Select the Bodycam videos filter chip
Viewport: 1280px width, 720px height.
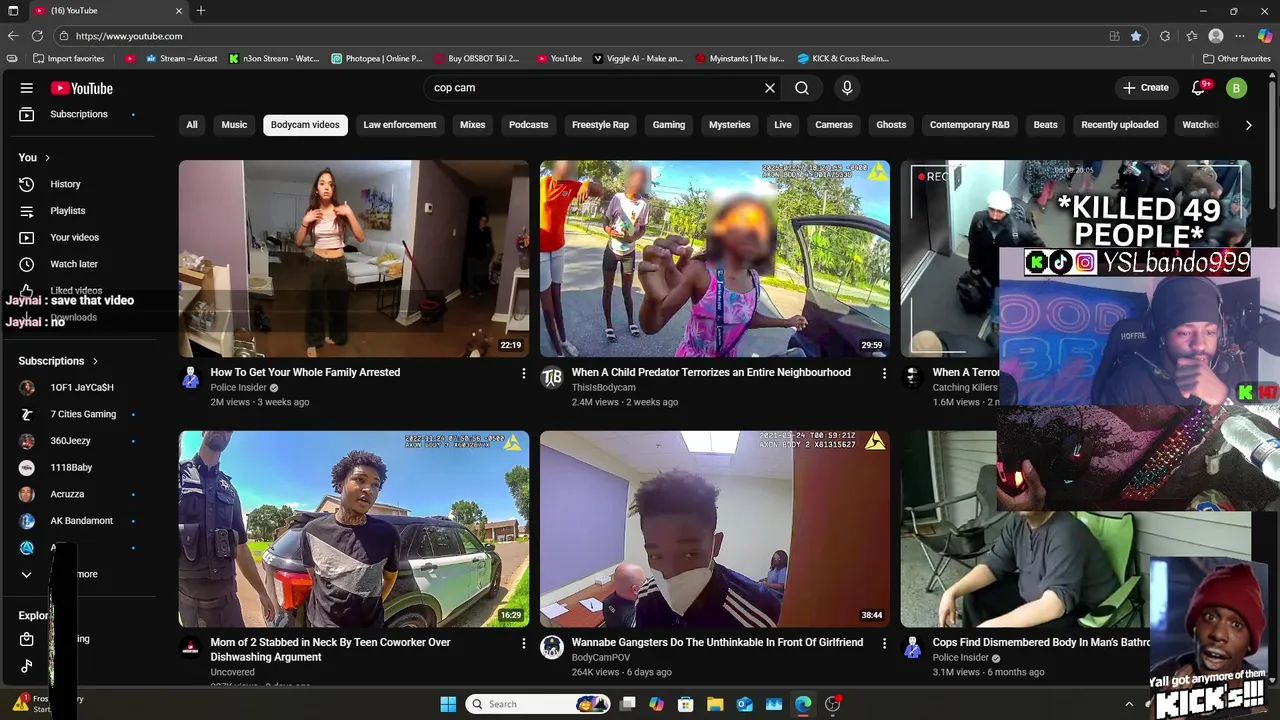coord(305,125)
